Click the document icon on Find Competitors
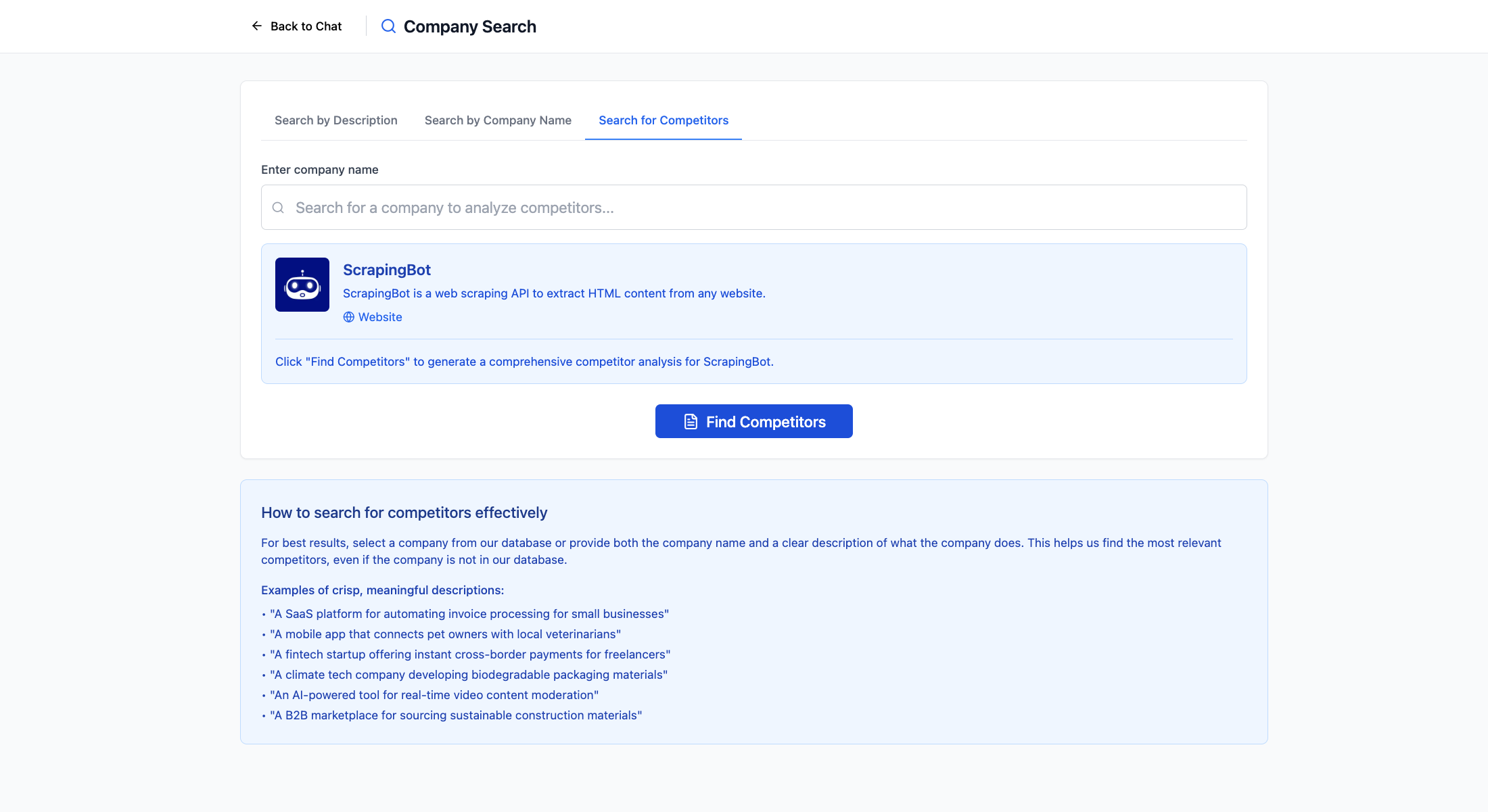This screenshot has width=1488, height=812. (691, 422)
